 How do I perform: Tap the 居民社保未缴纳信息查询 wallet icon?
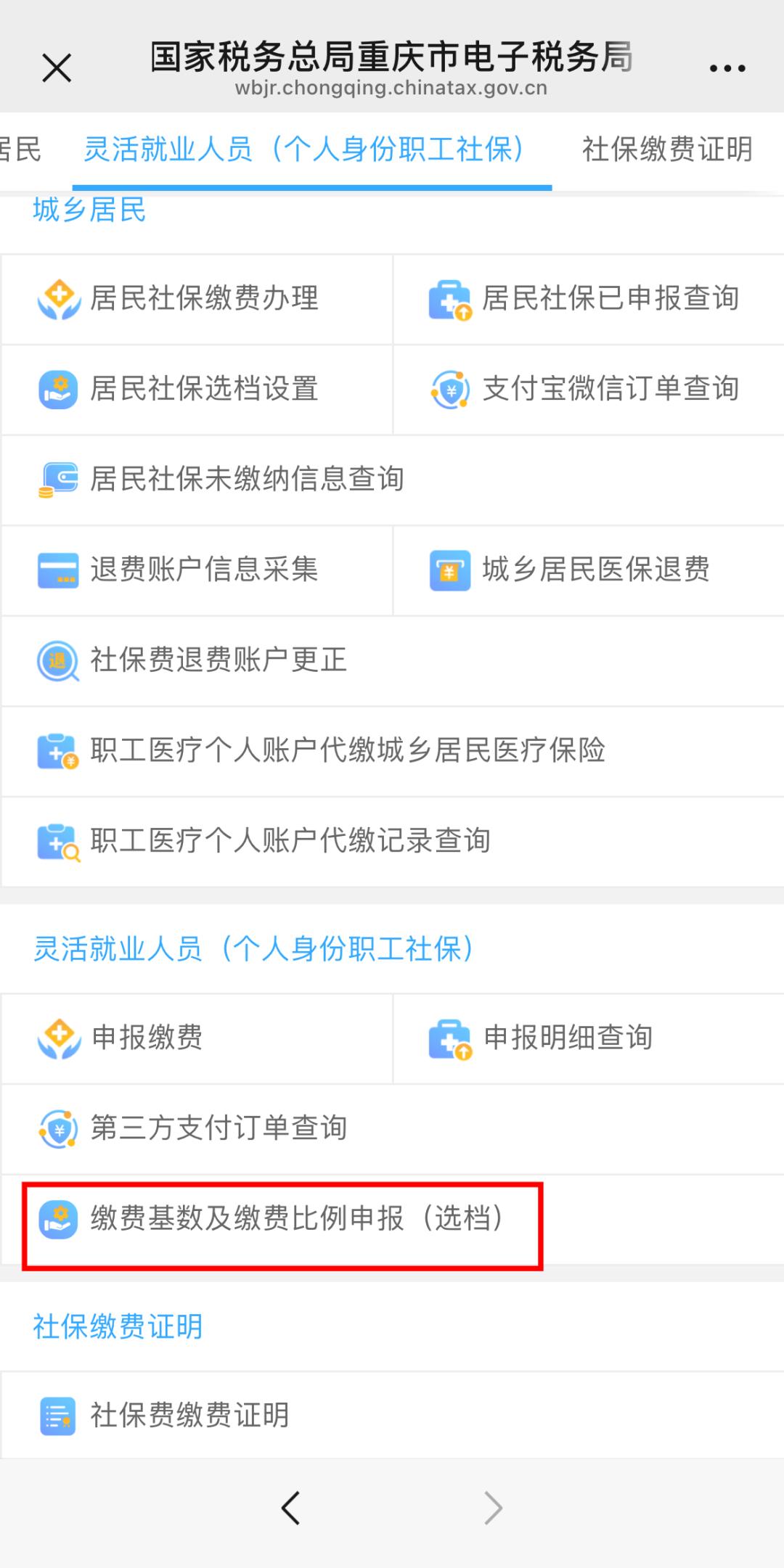point(58,480)
